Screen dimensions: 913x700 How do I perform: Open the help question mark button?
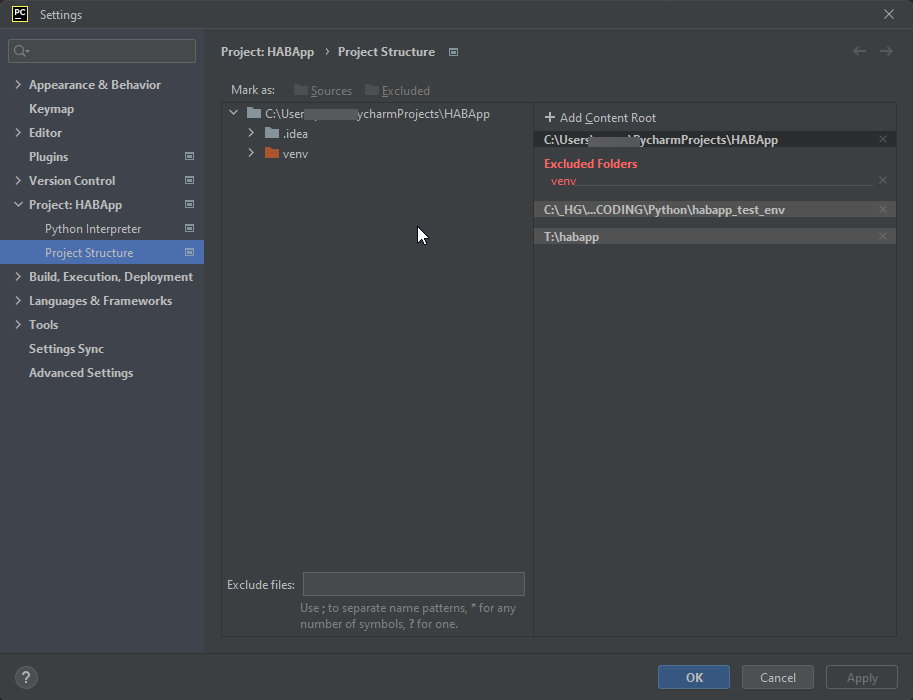(x=26, y=677)
